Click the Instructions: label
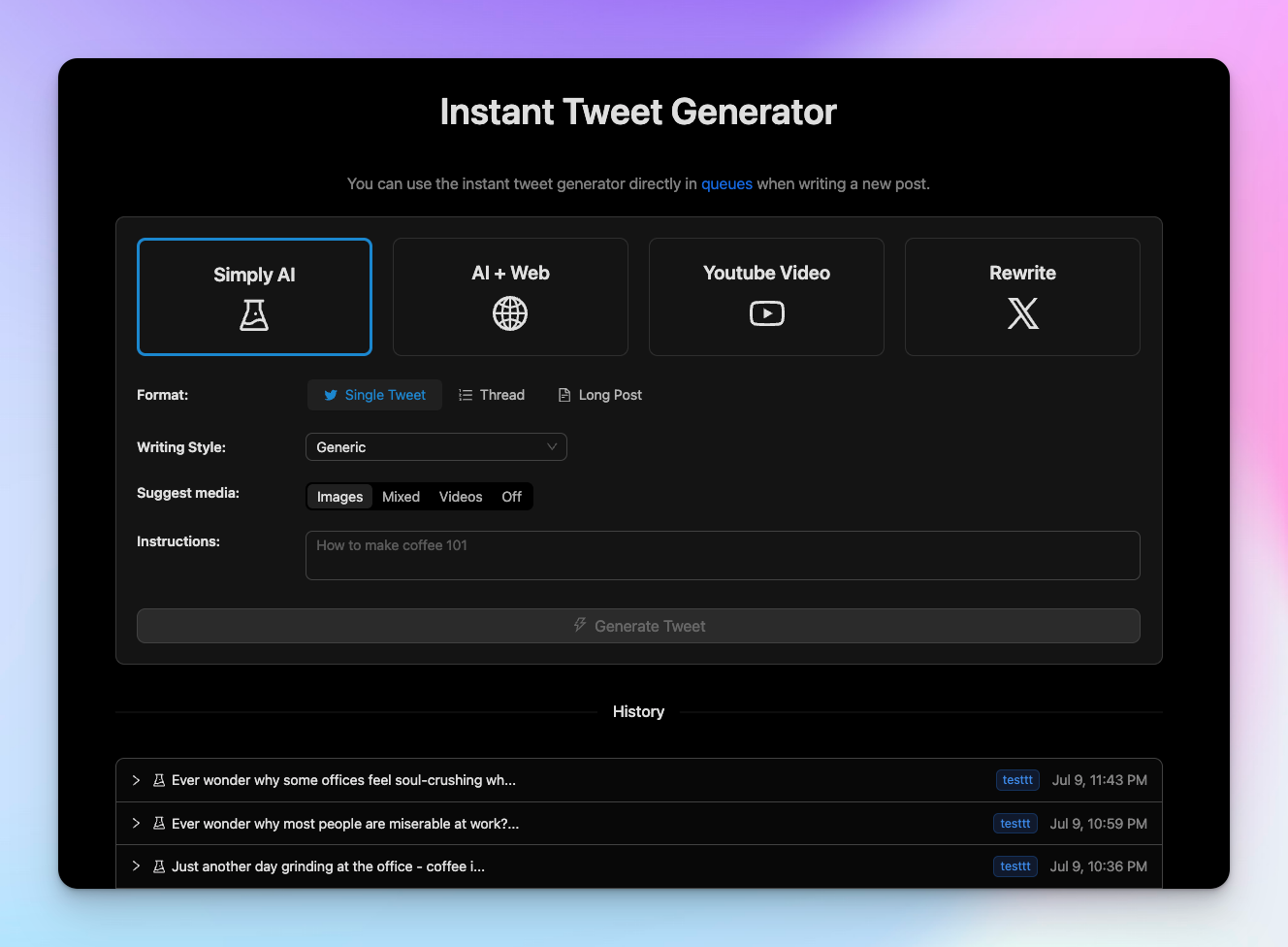 [x=178, y=541]
